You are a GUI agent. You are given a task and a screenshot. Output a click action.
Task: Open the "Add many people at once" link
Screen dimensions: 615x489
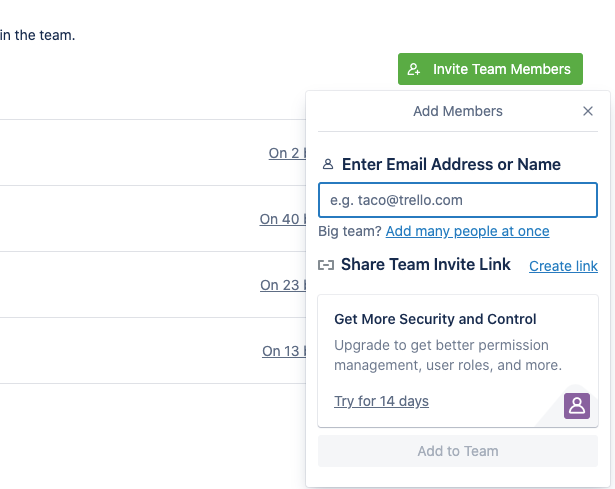click(x=467, y=231)
